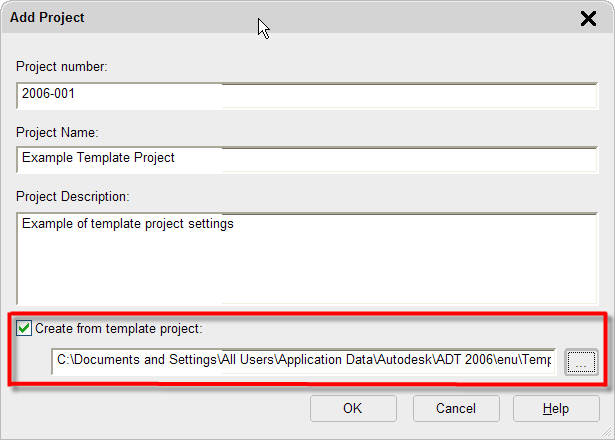Click the word 'Template' in Project Name field
This screenshot has width=615, height=440.
102,158
